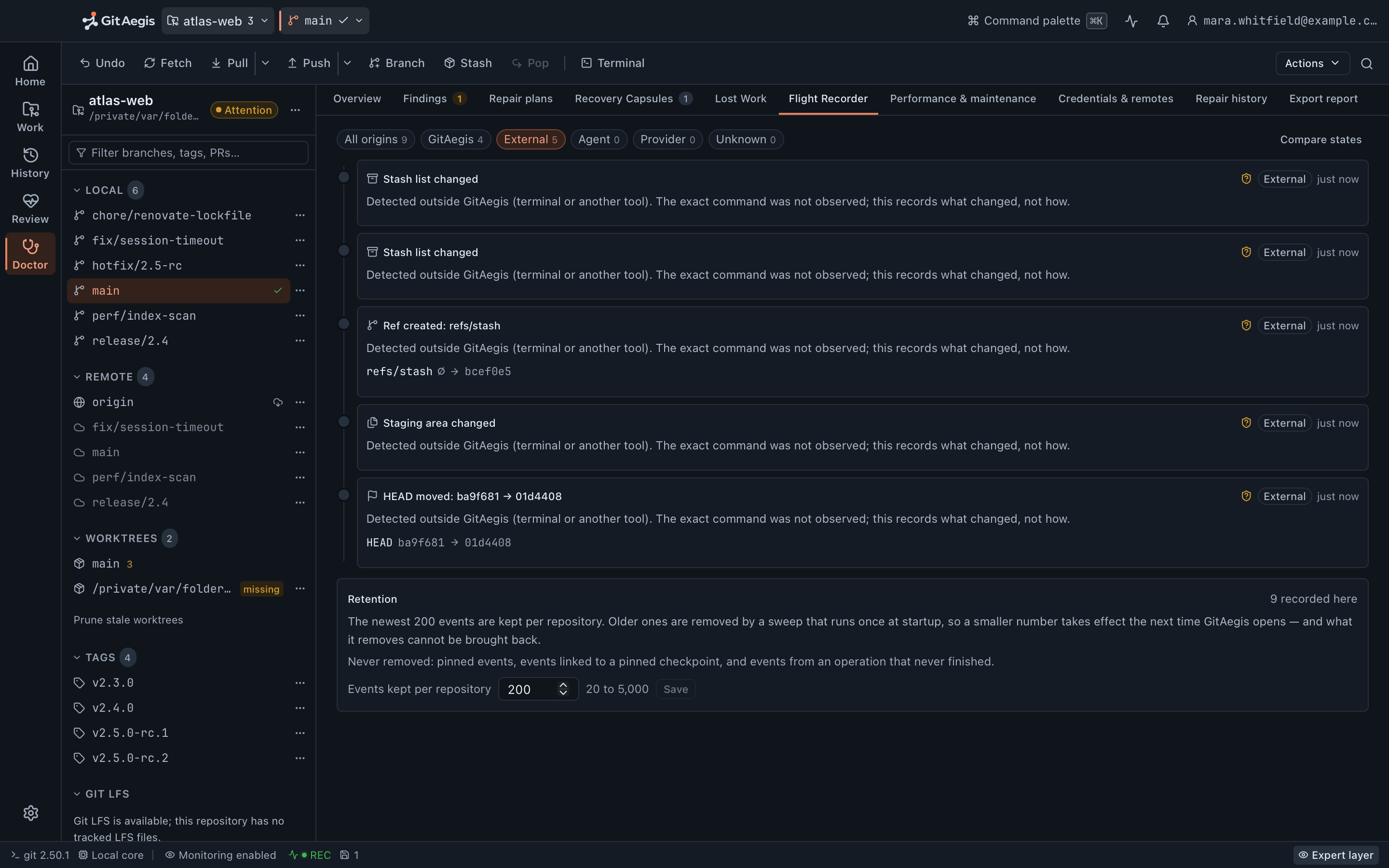Open the Export report tab

click(x=1323, y=99)
